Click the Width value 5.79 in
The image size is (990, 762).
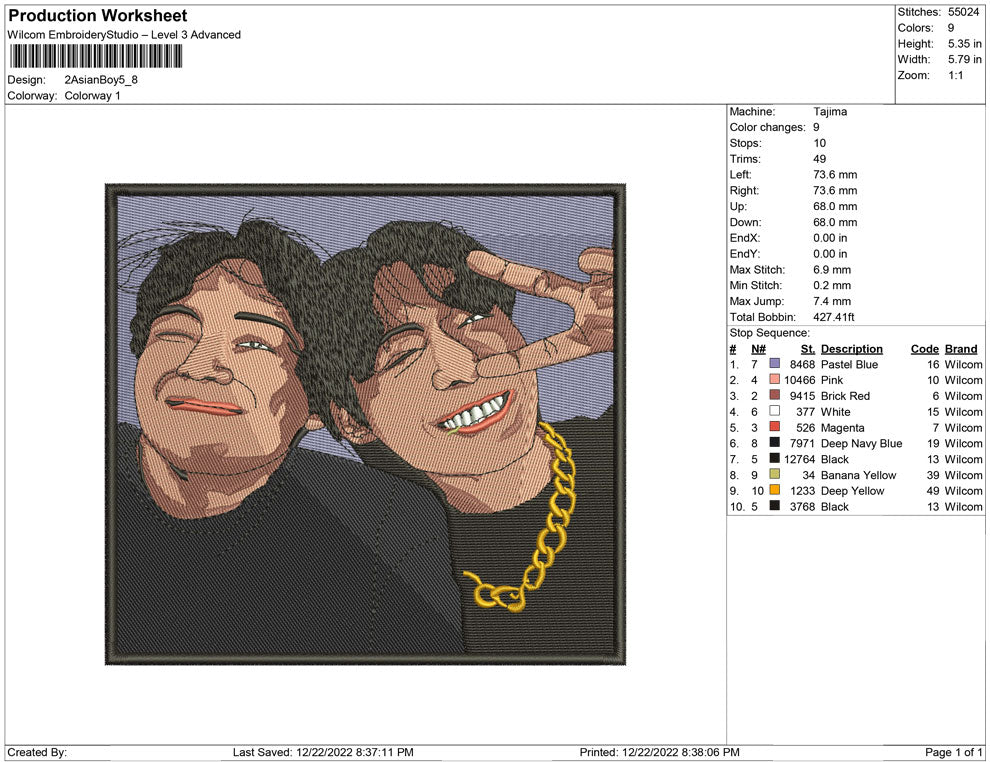965,59
